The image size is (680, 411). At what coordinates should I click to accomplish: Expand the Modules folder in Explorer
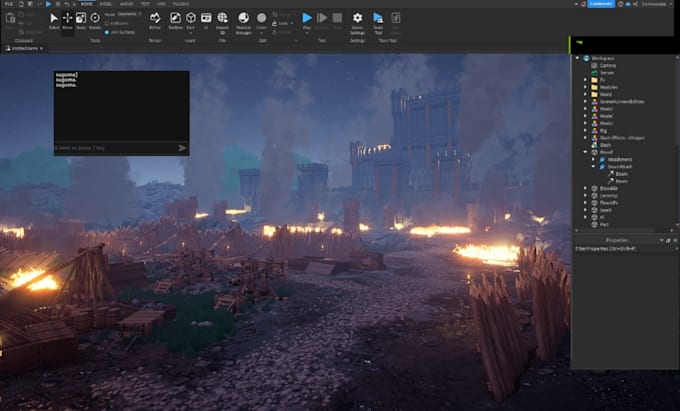(x=585, y=87)
